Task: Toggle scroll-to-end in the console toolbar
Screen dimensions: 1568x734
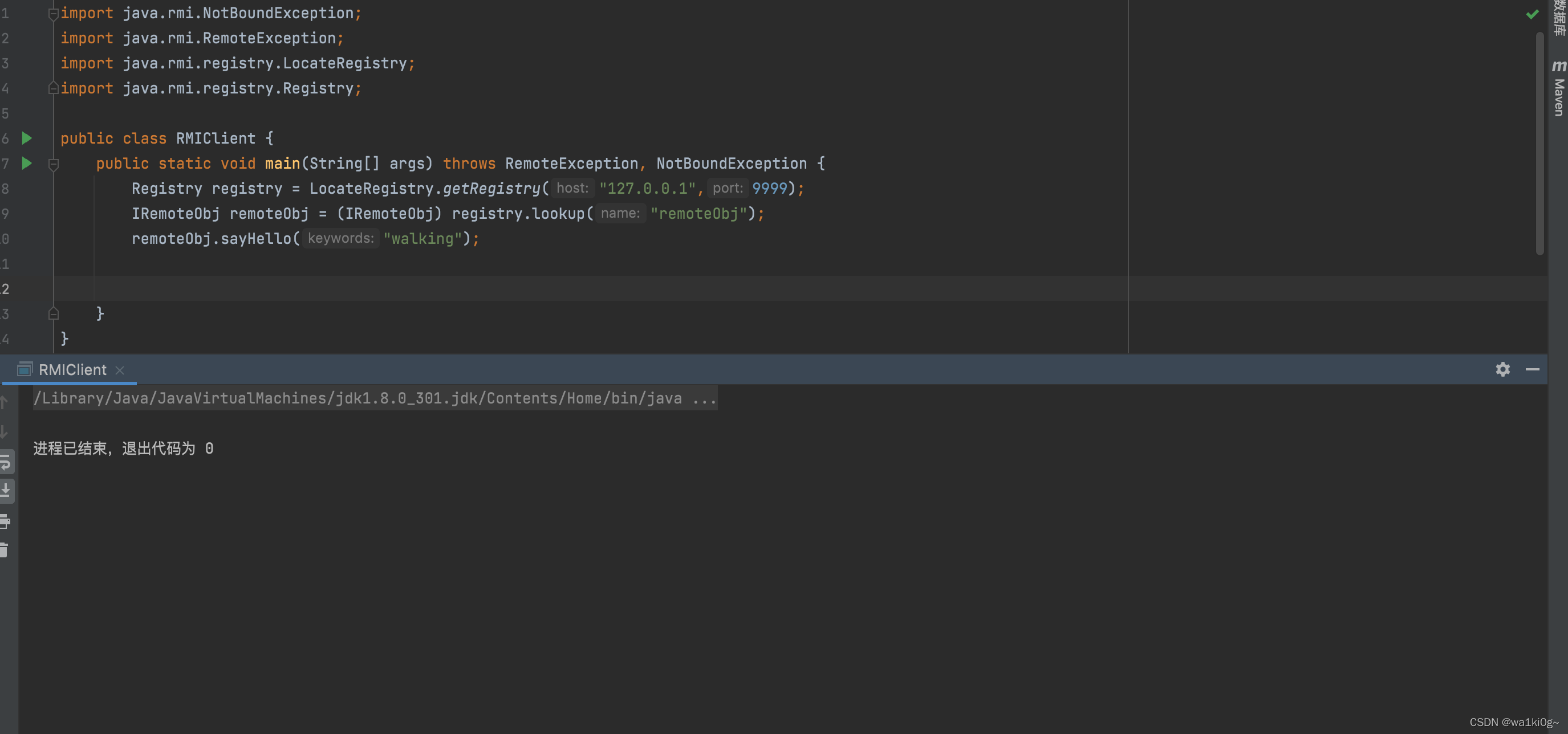Action: click(6, 491)
